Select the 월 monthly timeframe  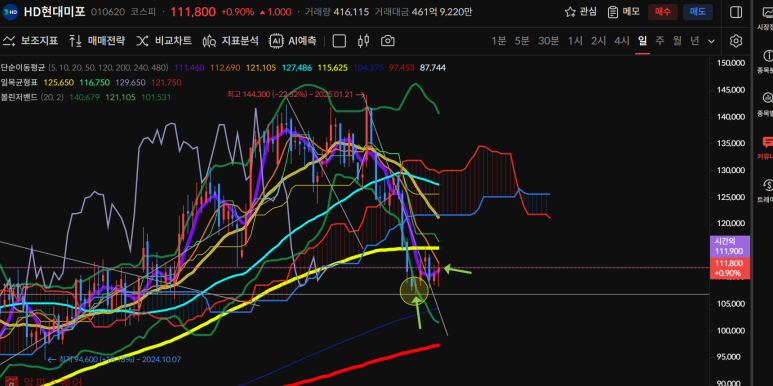point(677,41)
